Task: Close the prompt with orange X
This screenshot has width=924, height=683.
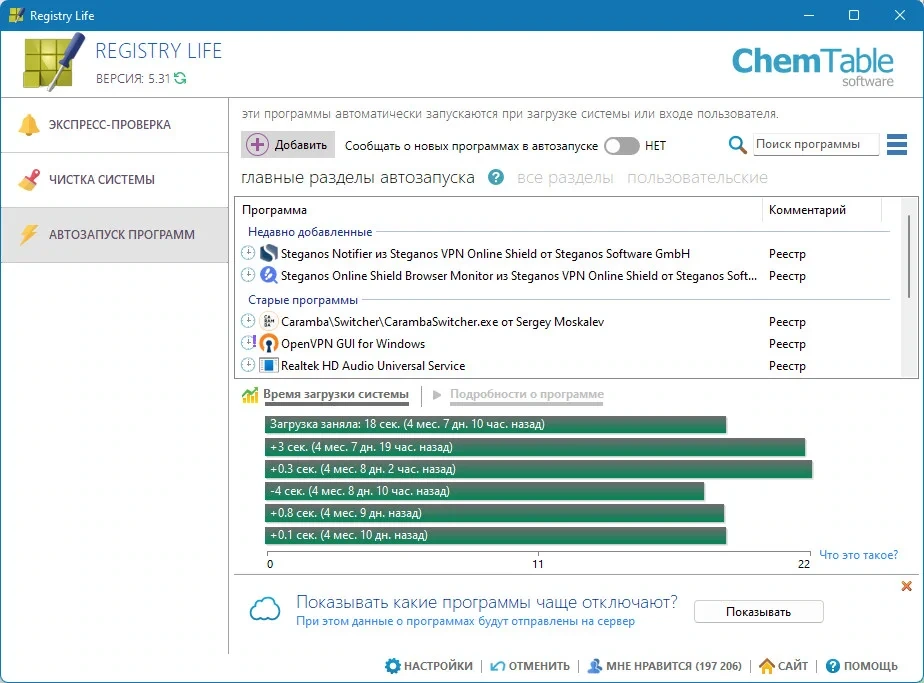Action: (906, 586)
